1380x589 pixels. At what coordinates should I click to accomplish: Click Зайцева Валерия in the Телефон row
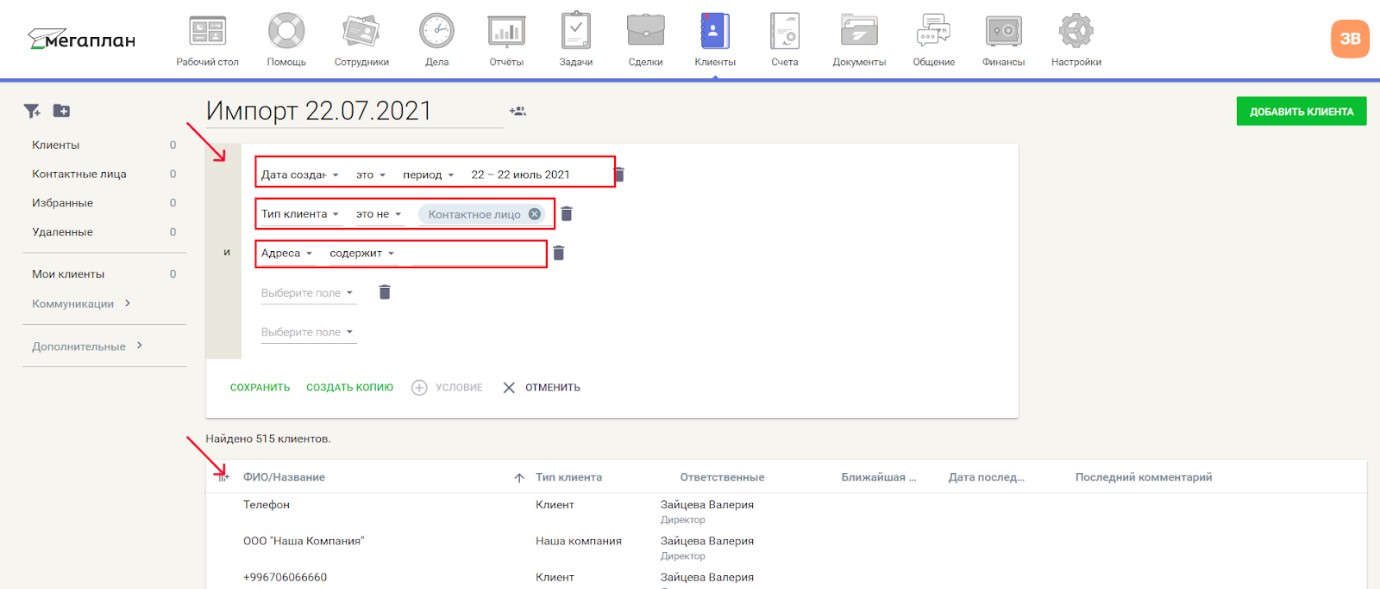point(707,505)
